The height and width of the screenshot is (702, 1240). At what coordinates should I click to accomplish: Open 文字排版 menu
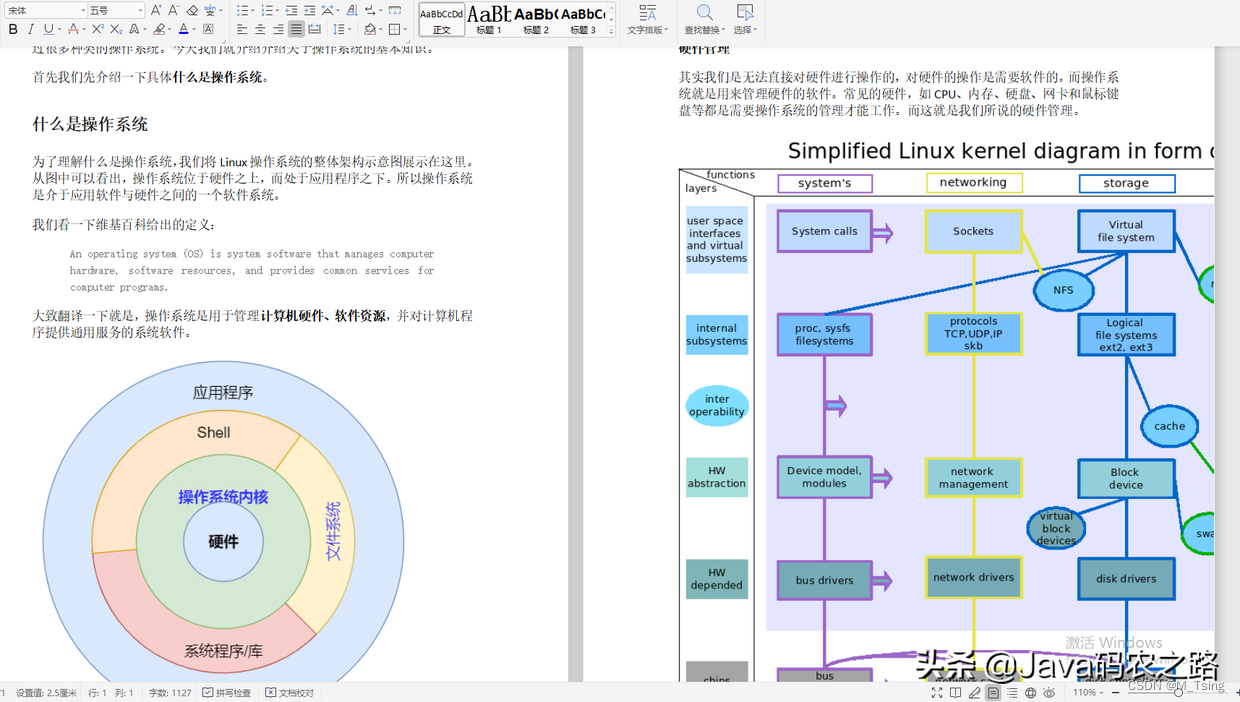(647, 19)
